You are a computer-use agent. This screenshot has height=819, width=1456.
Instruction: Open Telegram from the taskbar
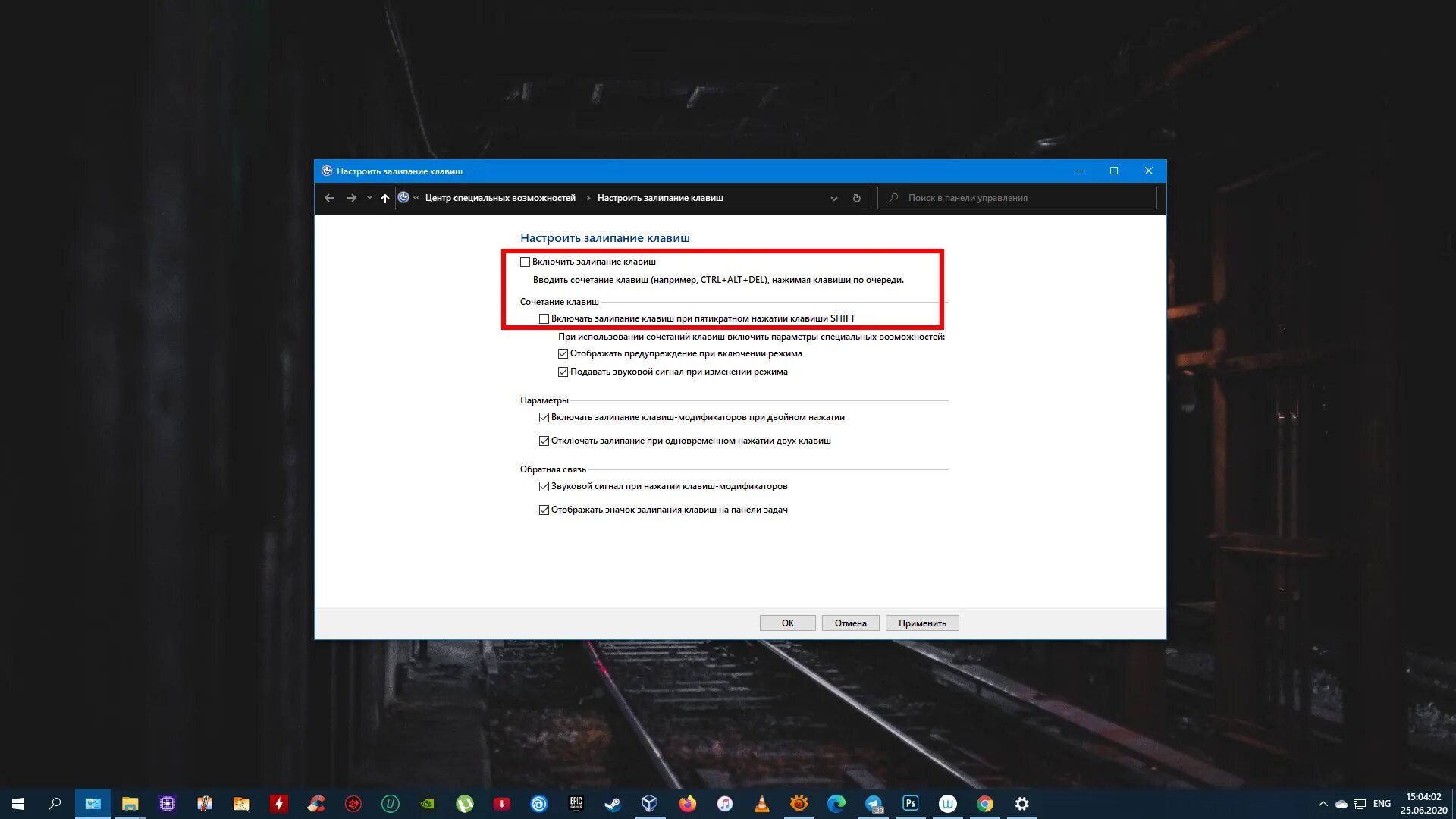tap(874, 804)
